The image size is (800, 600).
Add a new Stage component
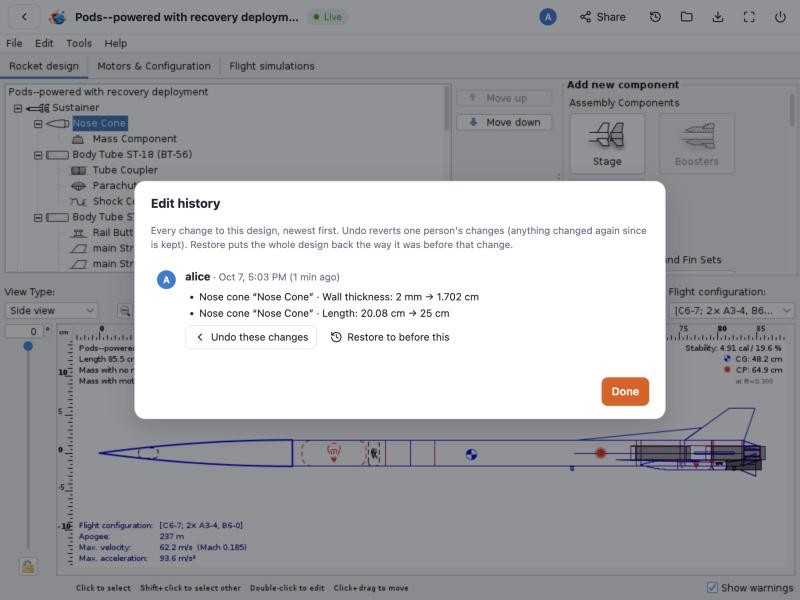tap(607, 144)
